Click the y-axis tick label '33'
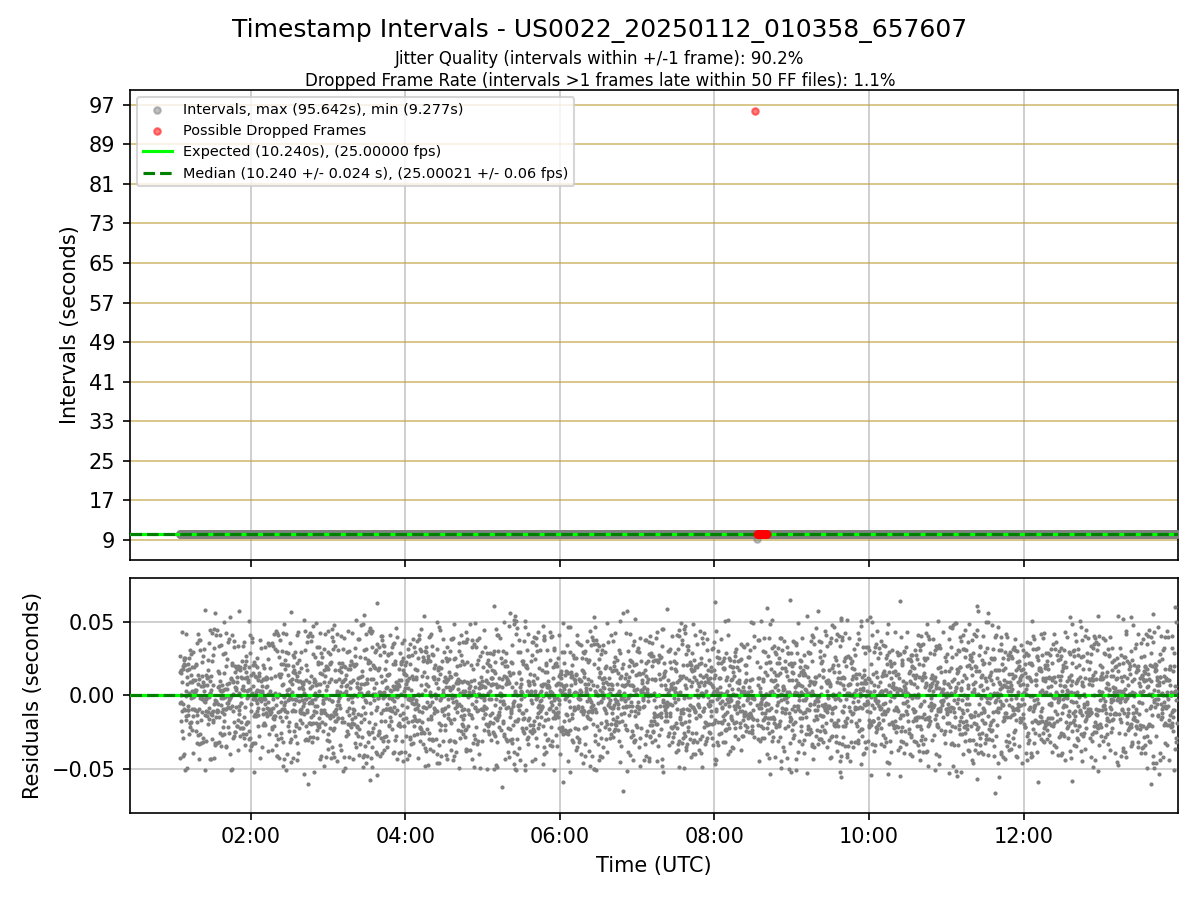This screenshot has width=1200, height=900. pos(102,421)
